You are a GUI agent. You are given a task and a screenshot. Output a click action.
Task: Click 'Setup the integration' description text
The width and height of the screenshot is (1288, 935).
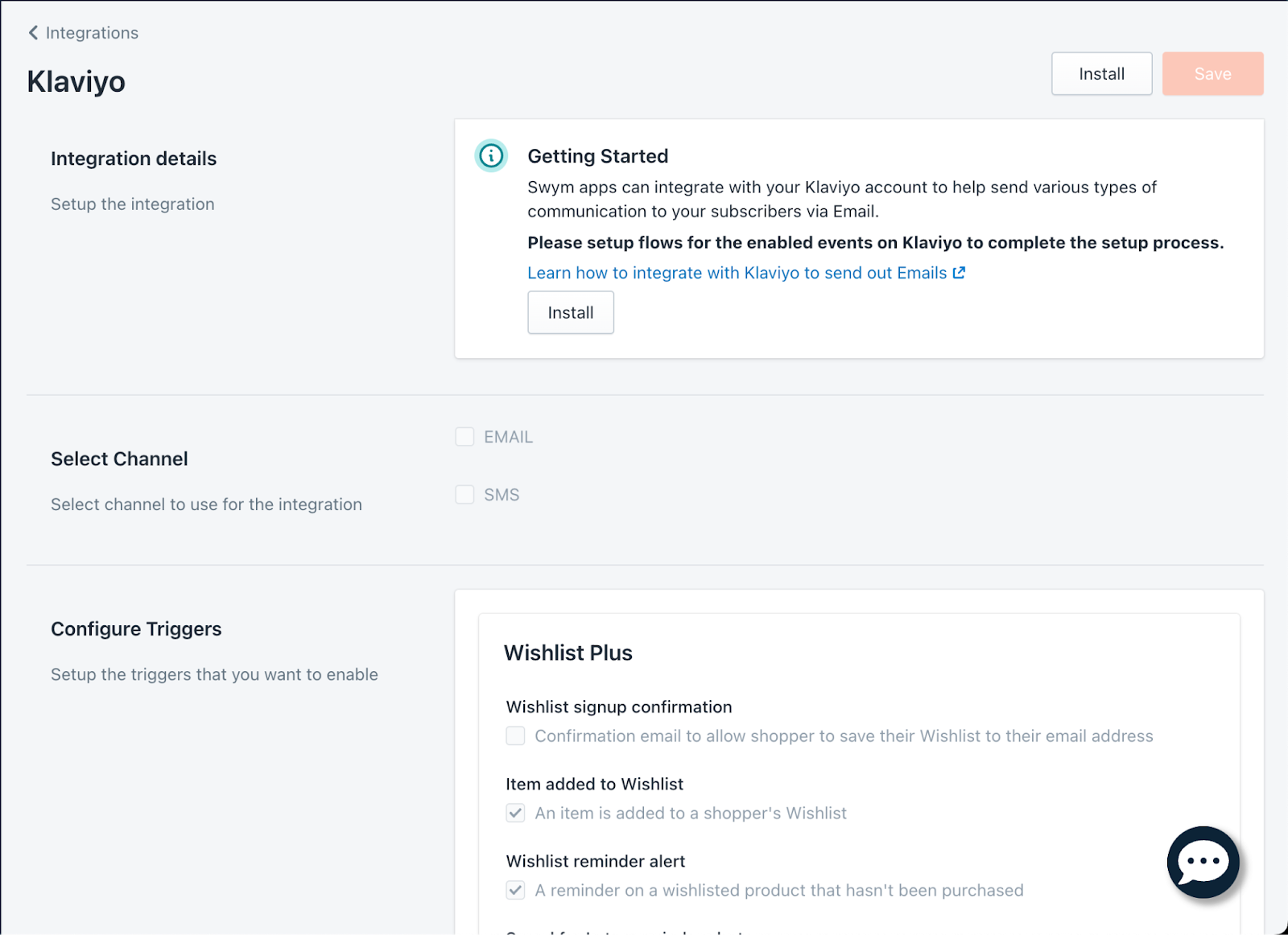[x=133, y=204]
